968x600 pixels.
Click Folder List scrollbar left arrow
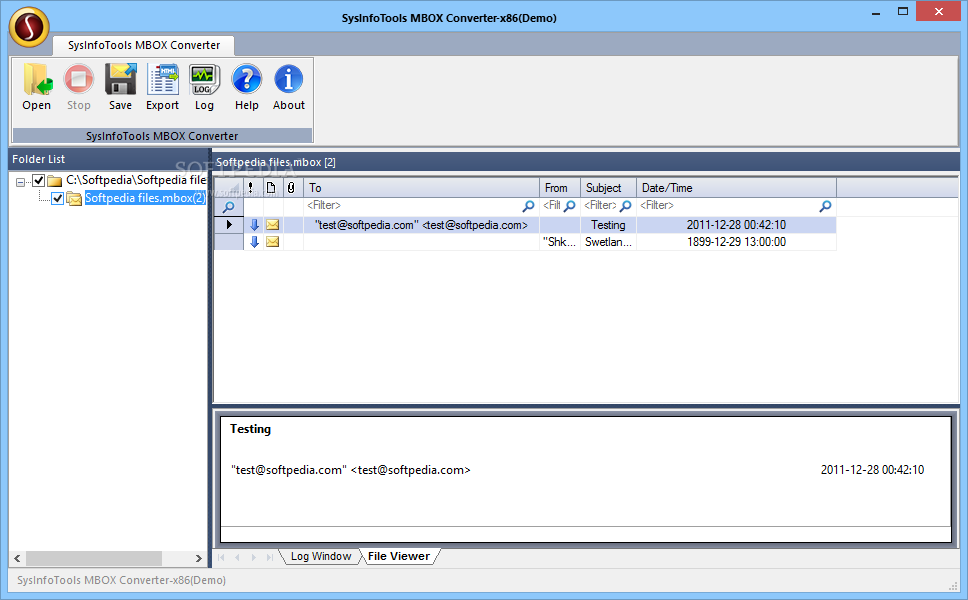17,558
